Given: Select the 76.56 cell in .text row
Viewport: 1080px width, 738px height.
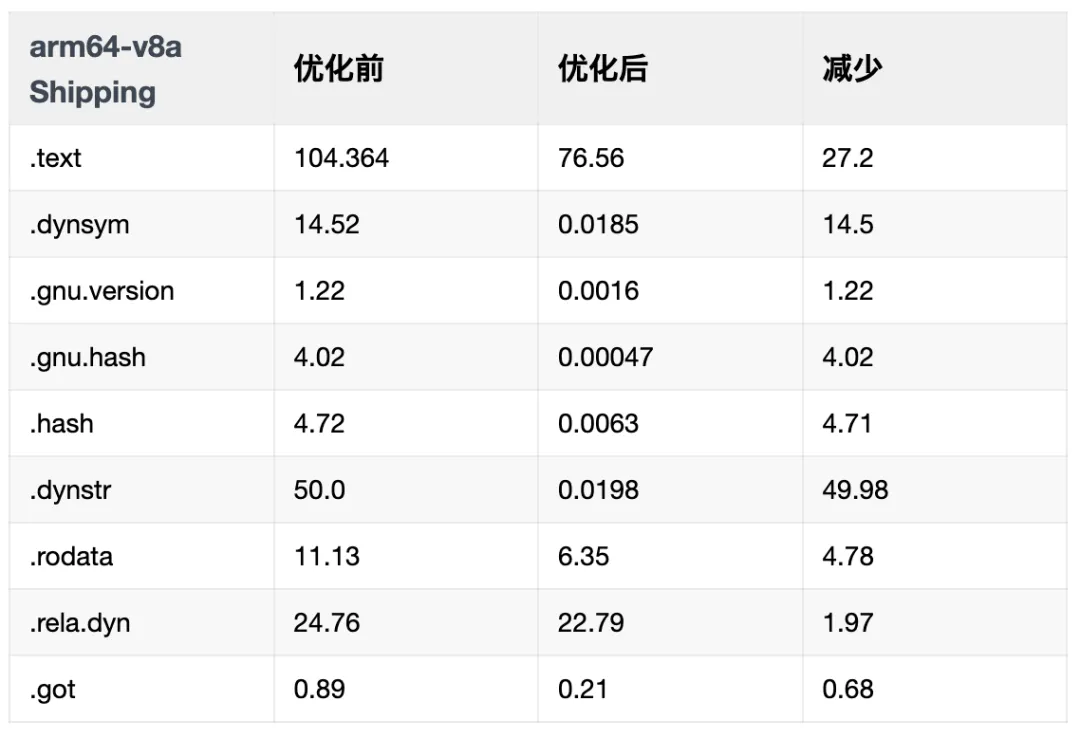Looking at the screenshot, I should [591, 158].
